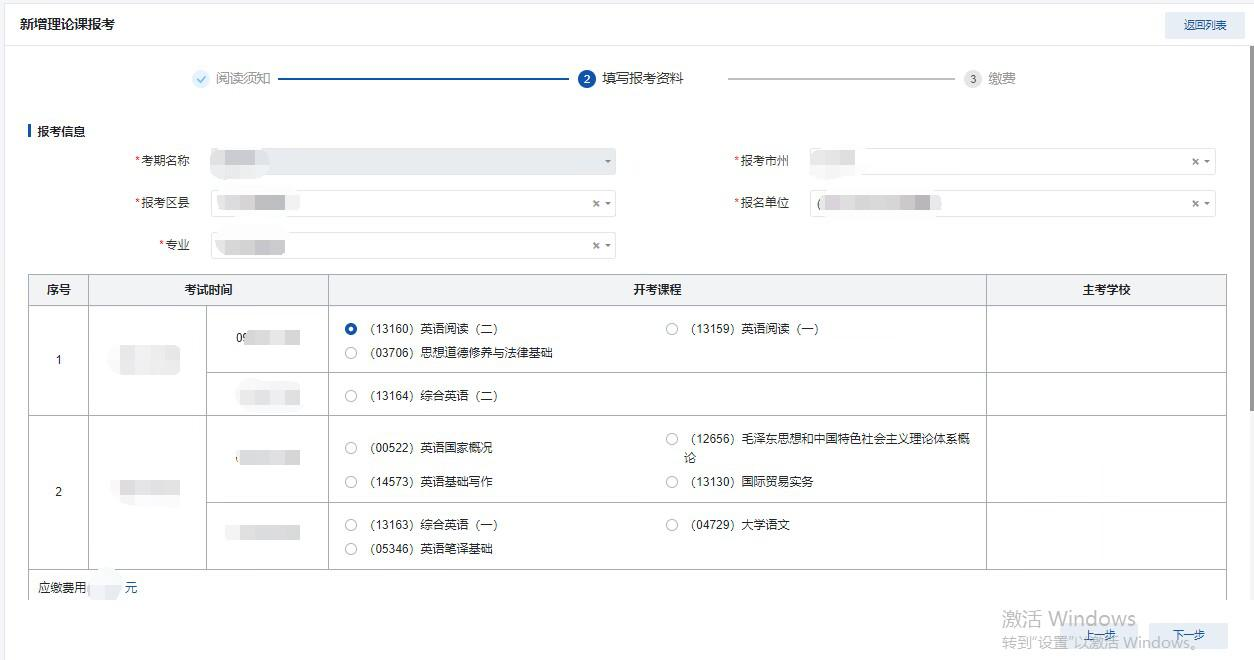Go back with the 上一步 button
The height and width of the screenshot is (660, 1254).
[1100, 635]
